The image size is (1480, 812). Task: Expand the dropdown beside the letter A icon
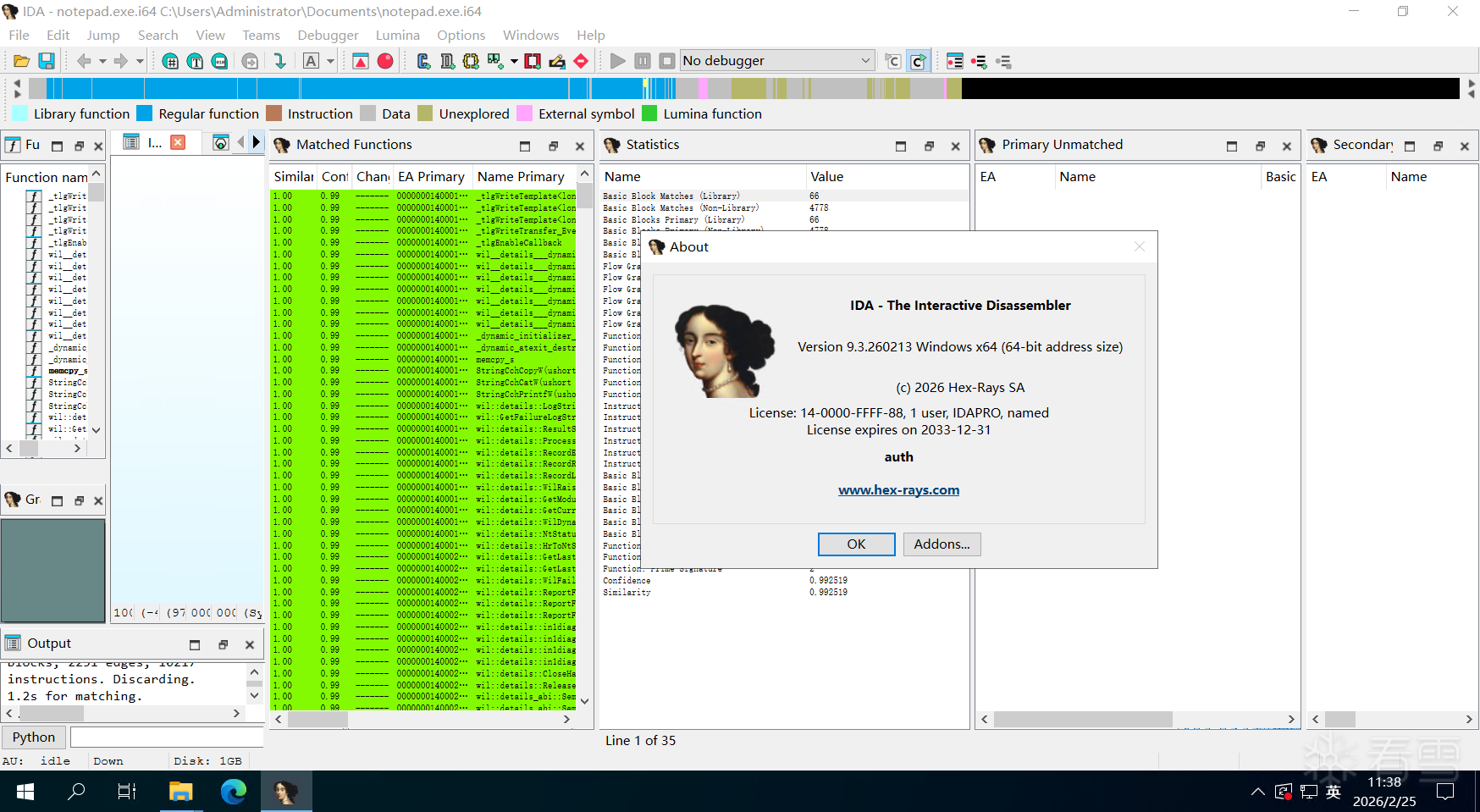(330, 61)
